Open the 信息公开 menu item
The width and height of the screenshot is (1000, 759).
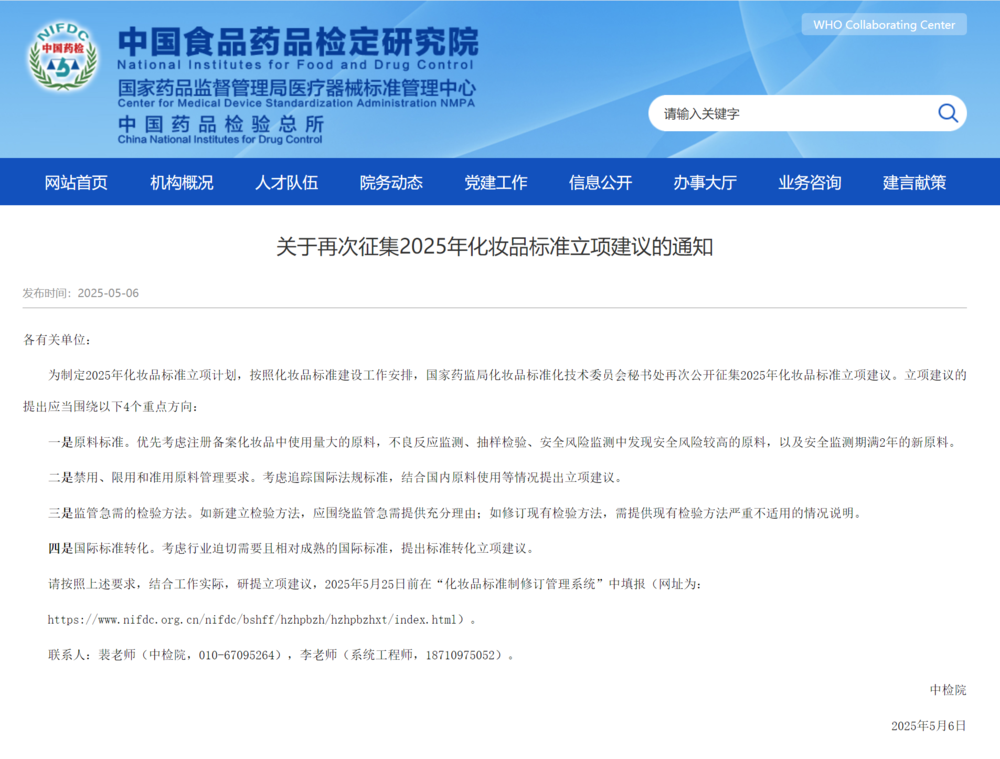point(600,183)
